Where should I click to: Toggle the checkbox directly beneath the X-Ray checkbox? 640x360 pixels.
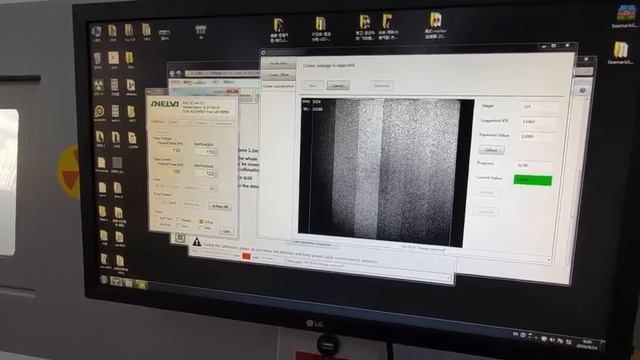[x=201, y=228]
